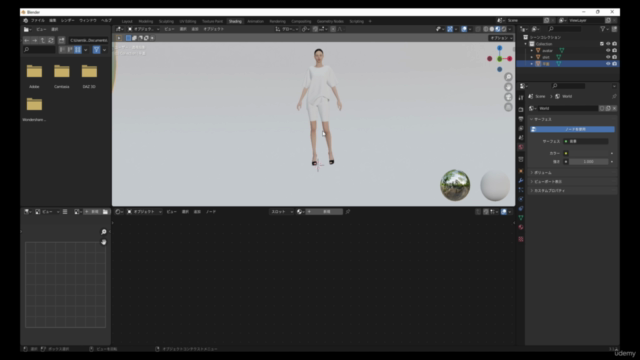Image resolution: width=640 pixels, height=360 pixels.
Task: Refresh the file browser list
Action: pos(51,40)
